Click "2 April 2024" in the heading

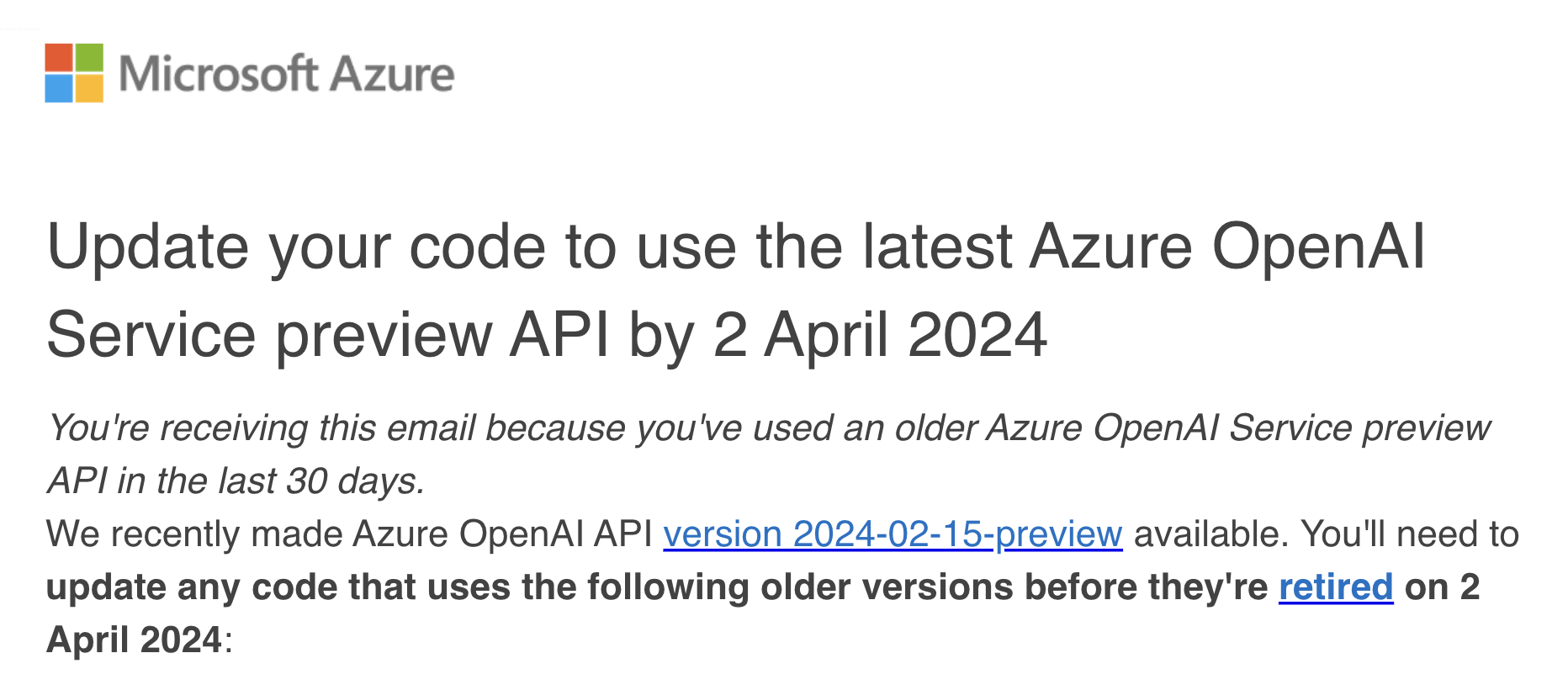[x=880, y=335]
